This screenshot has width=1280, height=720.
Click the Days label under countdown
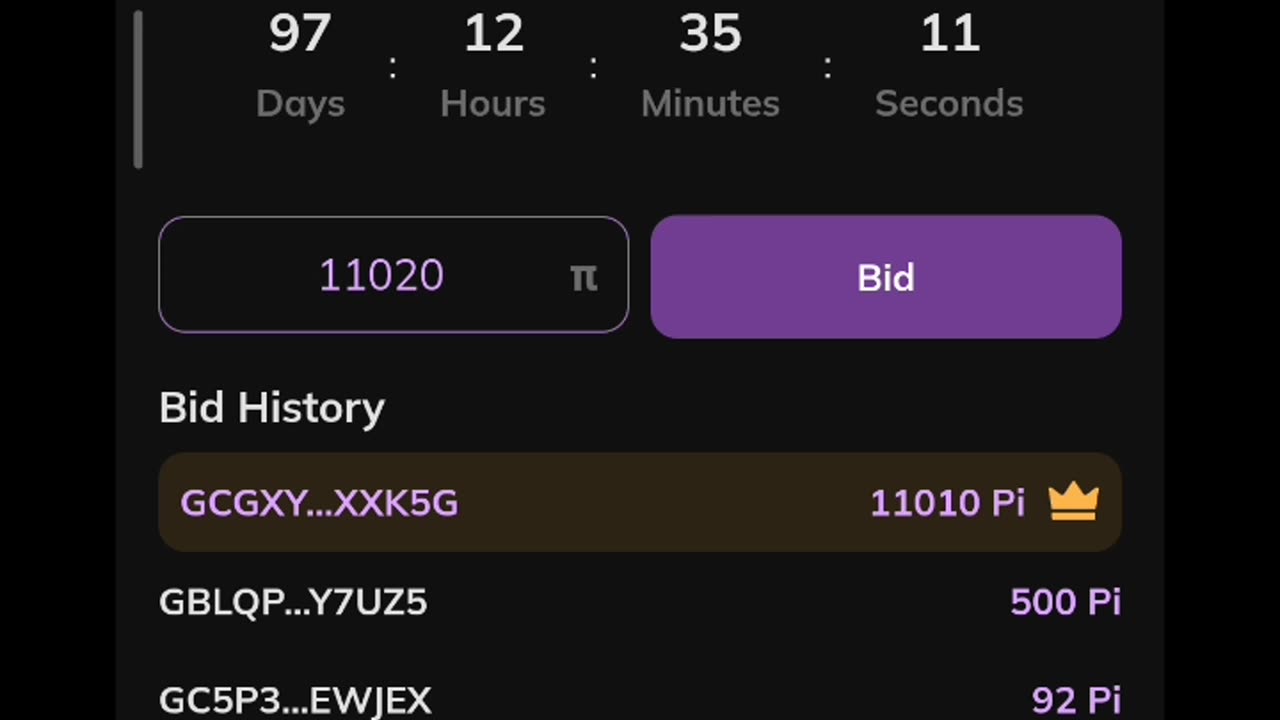coord(300,104)
